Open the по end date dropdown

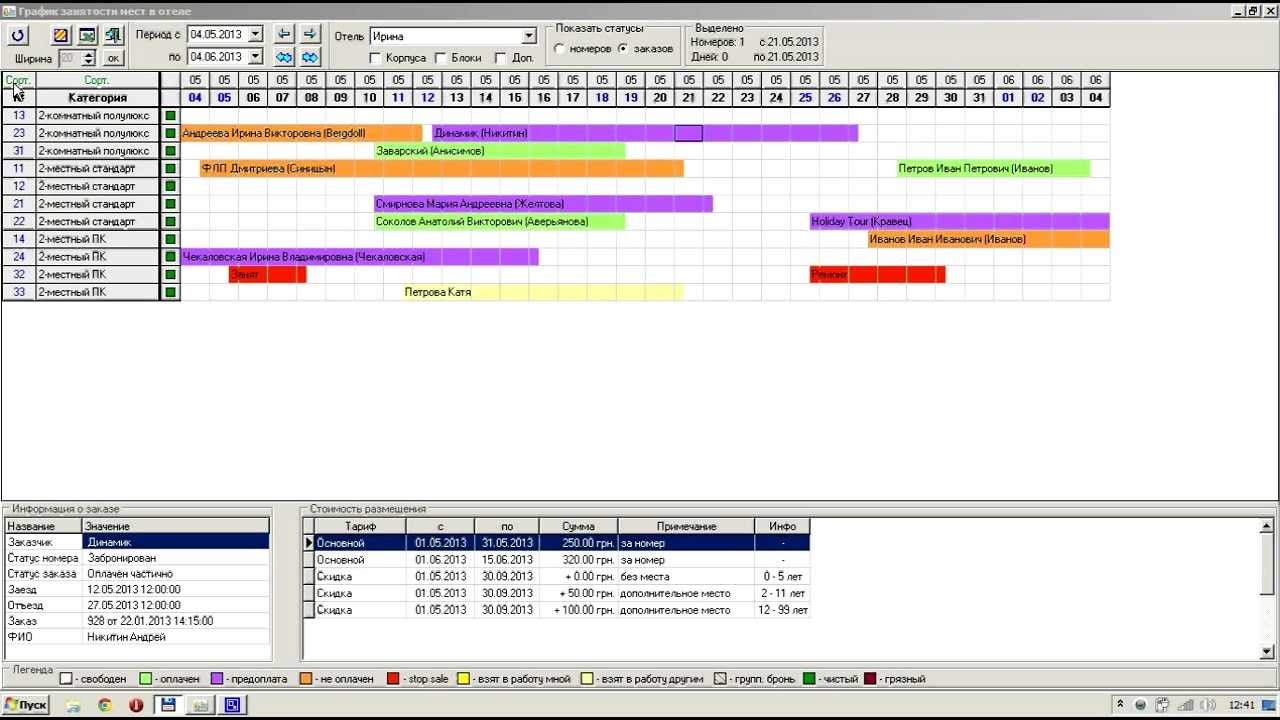point(256,57)
